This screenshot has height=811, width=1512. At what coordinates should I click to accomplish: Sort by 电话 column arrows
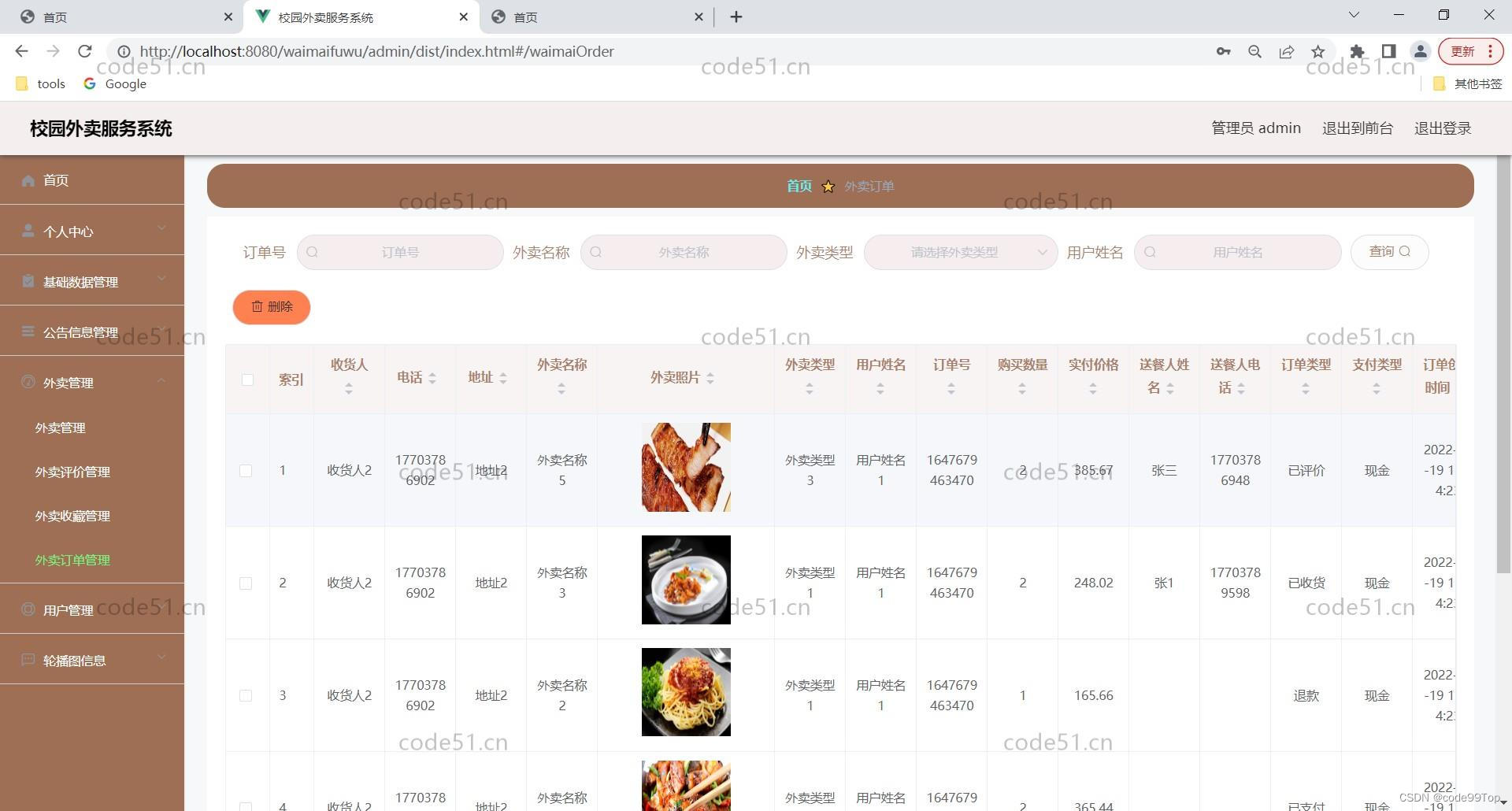432,378
